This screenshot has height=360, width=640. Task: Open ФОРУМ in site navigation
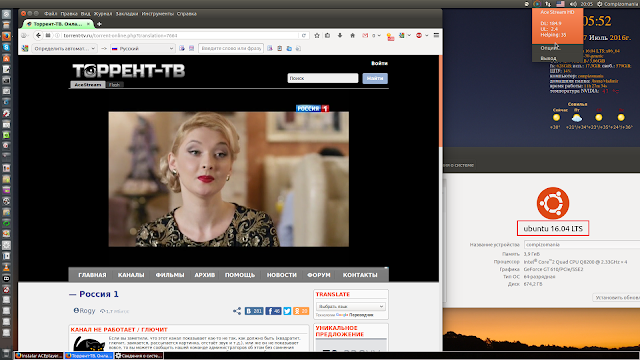(319, 275)
